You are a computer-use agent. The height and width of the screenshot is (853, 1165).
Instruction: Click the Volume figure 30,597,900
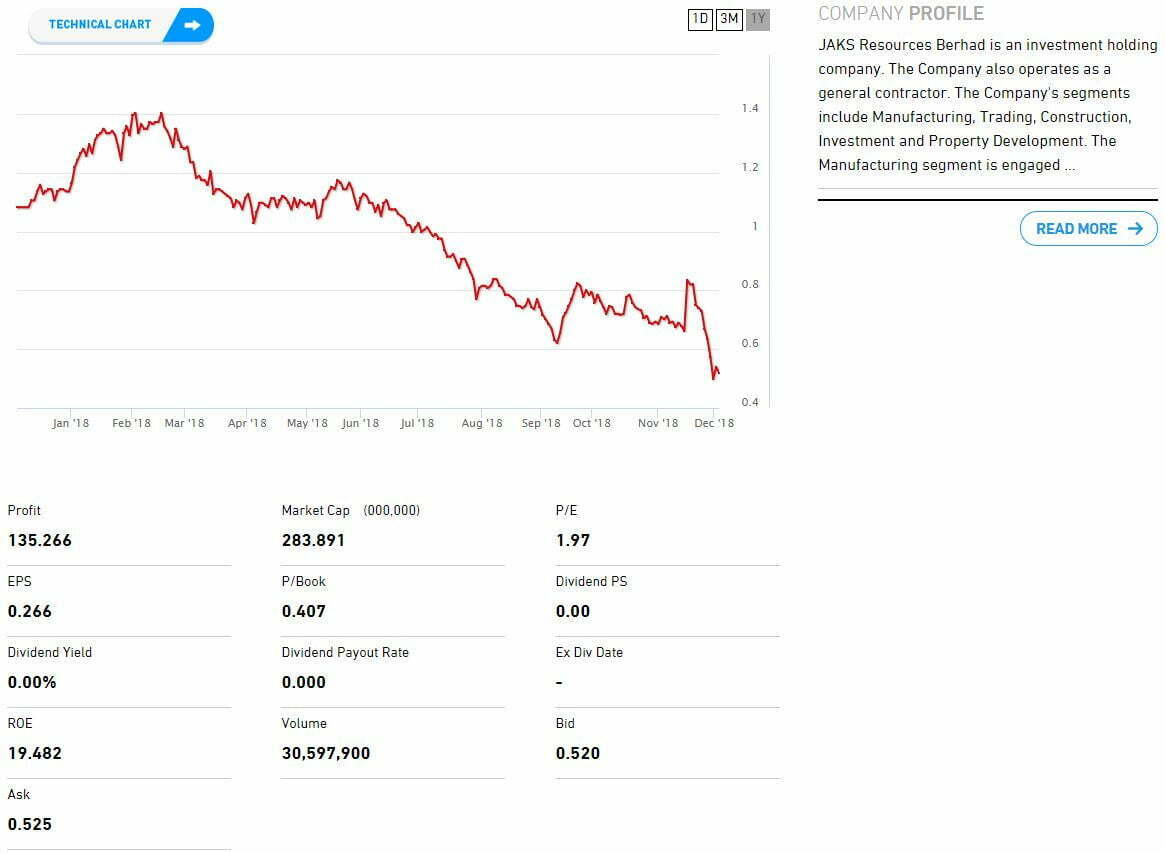[326, 753]
